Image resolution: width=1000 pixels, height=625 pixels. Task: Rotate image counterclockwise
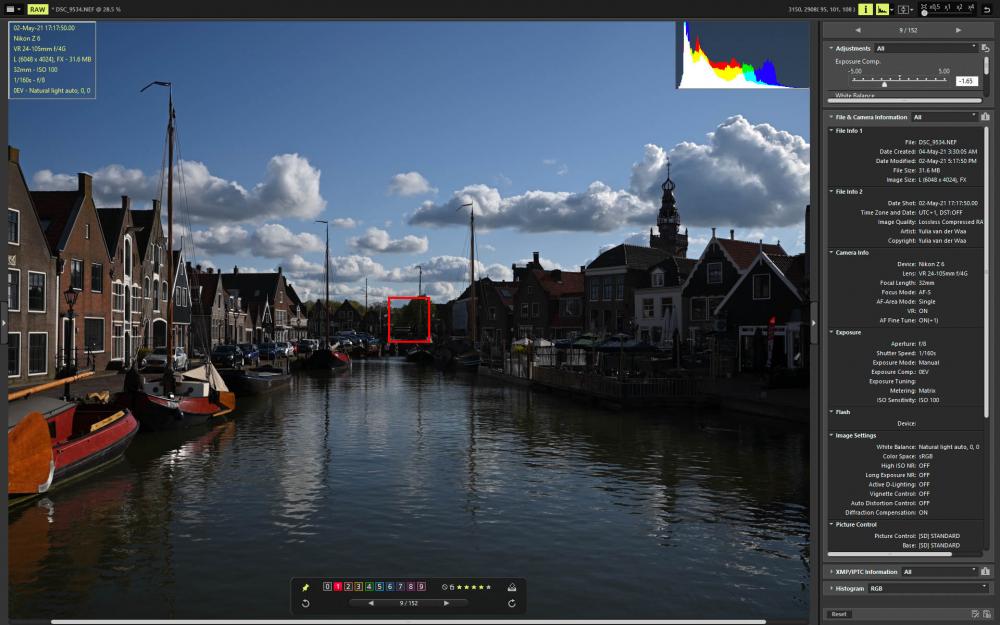point(305,603)
